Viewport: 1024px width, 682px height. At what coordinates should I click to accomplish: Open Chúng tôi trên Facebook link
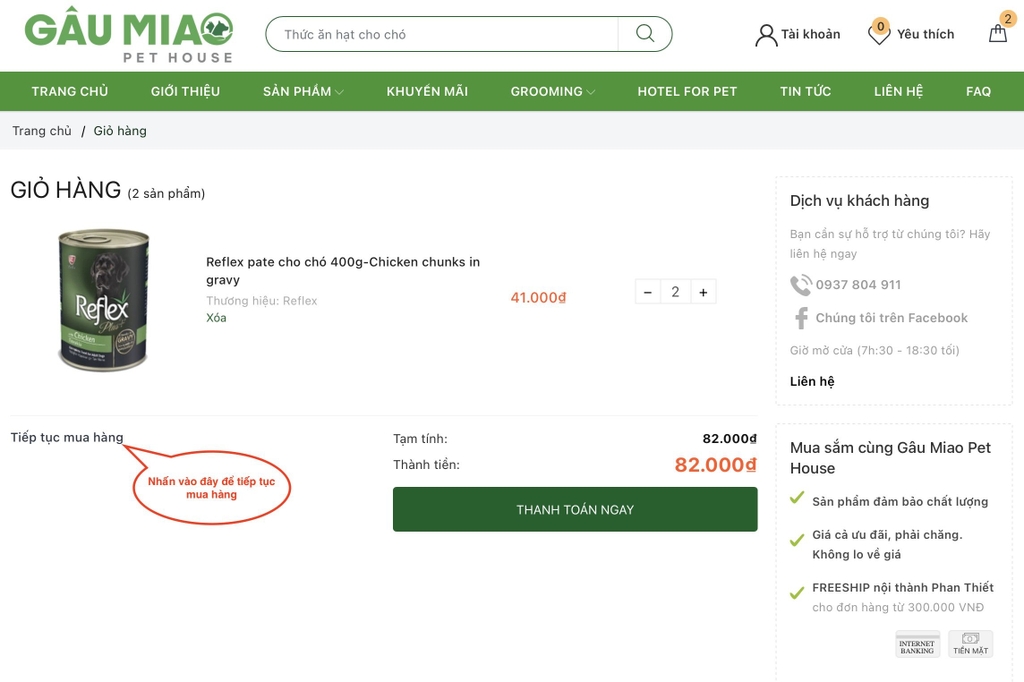[x=891, y=318]
